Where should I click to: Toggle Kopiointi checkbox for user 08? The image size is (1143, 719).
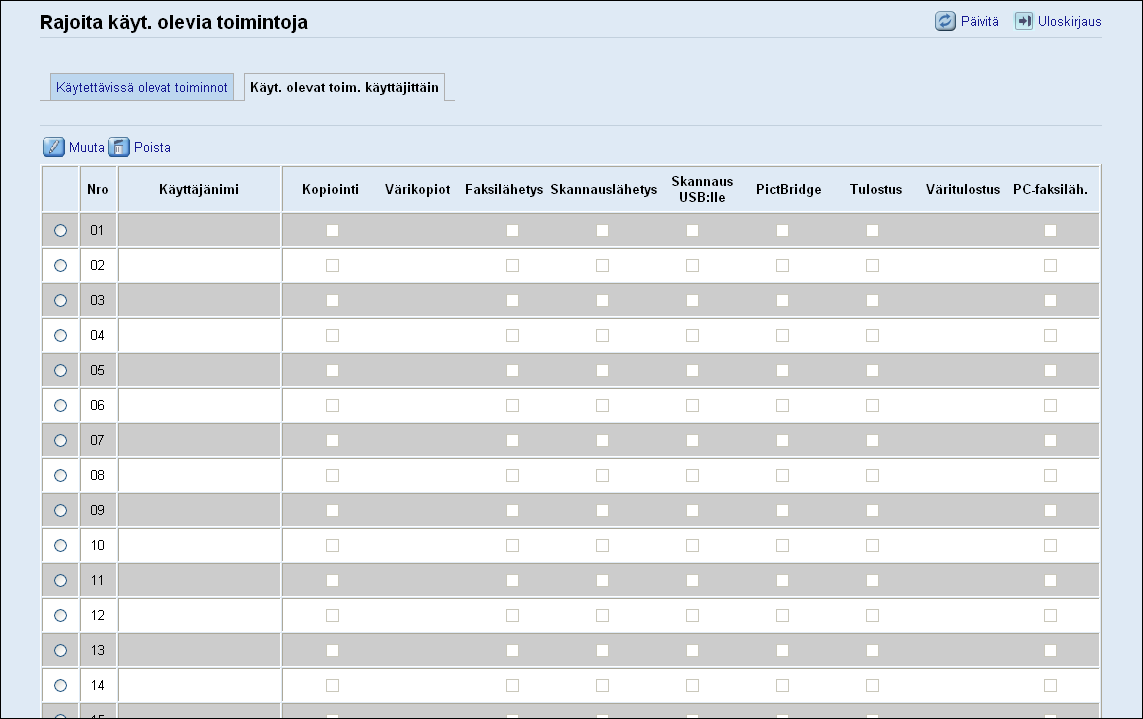click(x=332, y=475)
